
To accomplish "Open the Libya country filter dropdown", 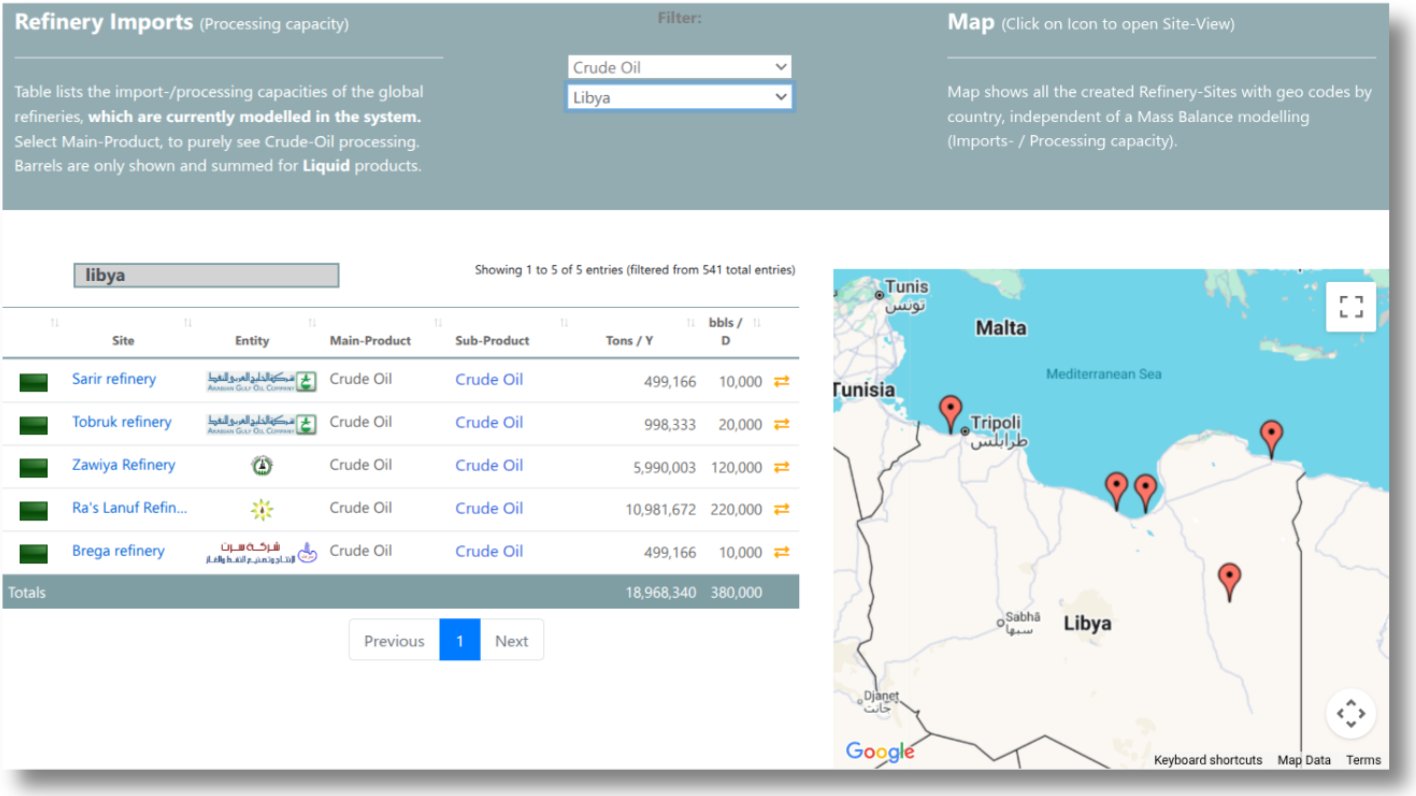I will (x=679, y=97).
